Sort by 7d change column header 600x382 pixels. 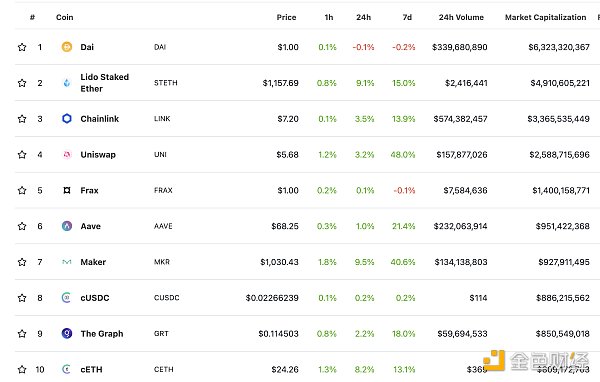(407, 17)
